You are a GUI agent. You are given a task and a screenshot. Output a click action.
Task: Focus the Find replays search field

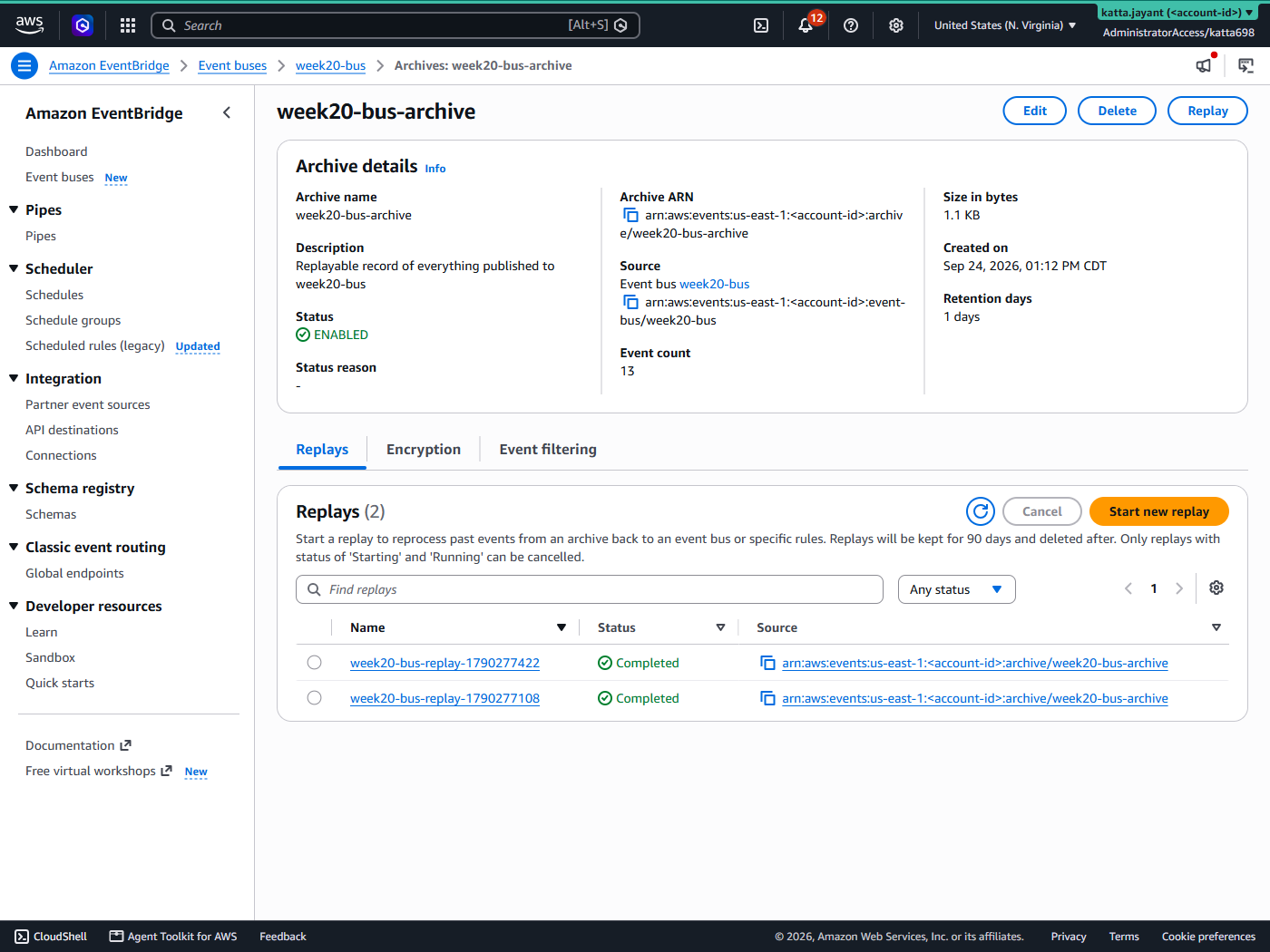[590, 589]
